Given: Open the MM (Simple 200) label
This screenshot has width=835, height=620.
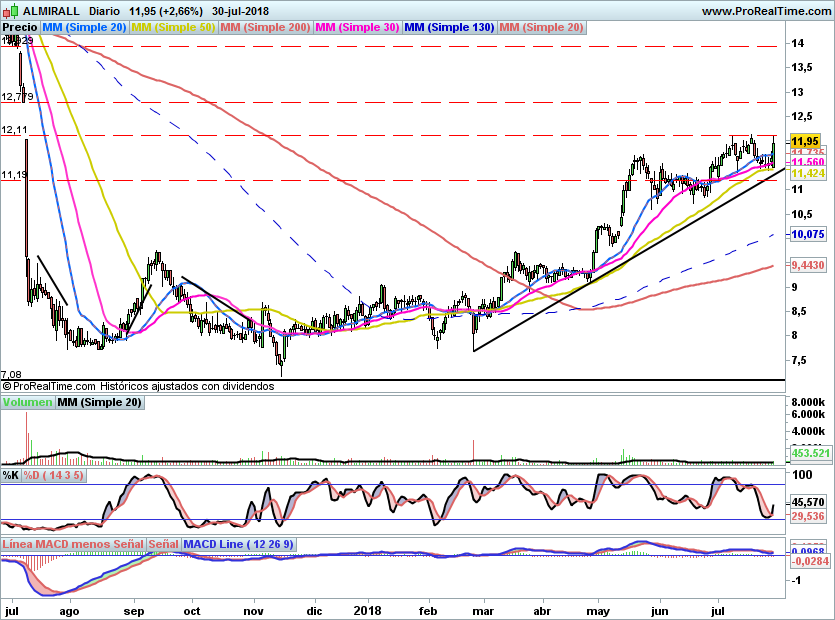Looking at the screenshot, I should coord(265,28).
